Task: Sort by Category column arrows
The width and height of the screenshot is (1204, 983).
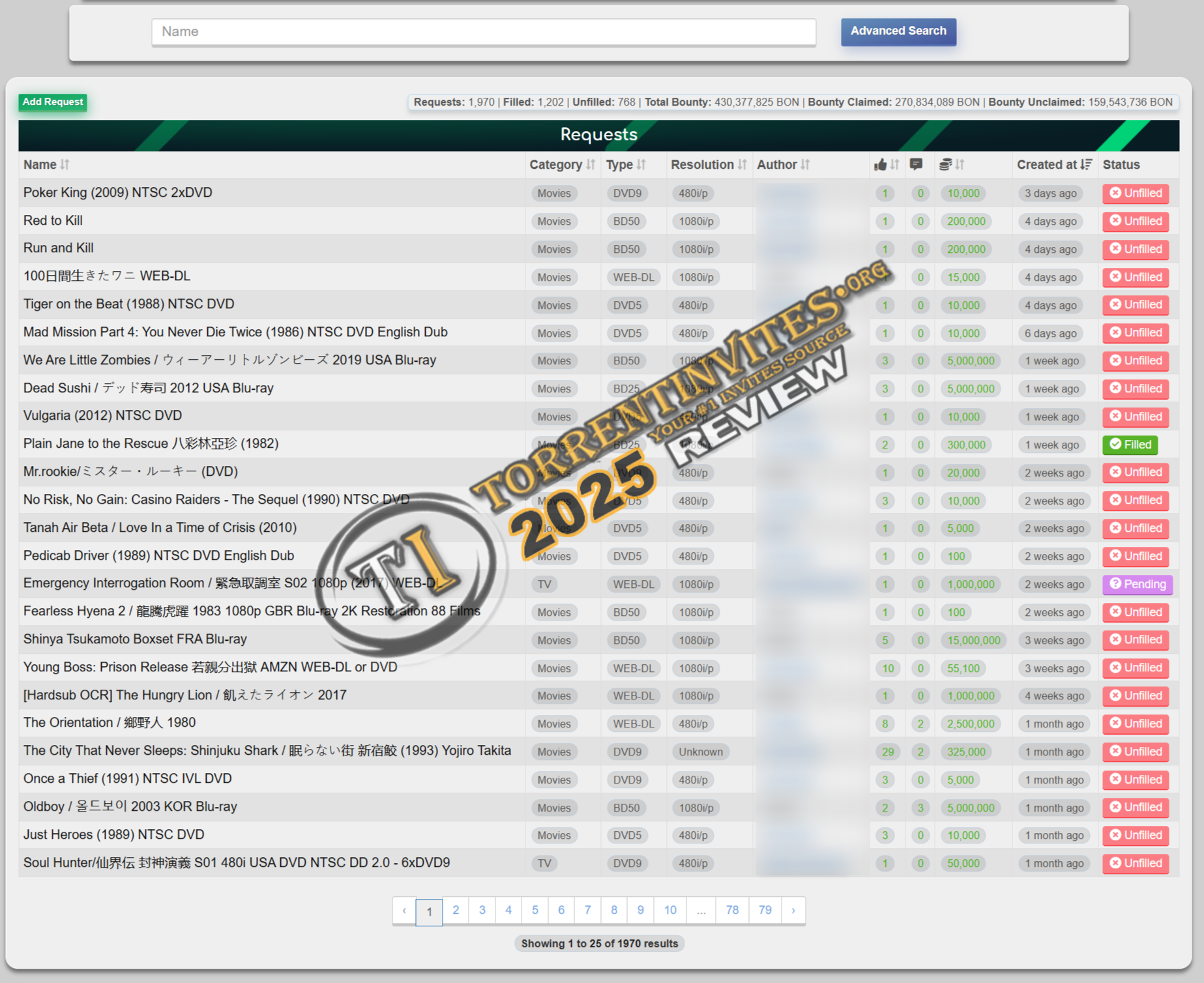Action: click(x=591, y=165)
